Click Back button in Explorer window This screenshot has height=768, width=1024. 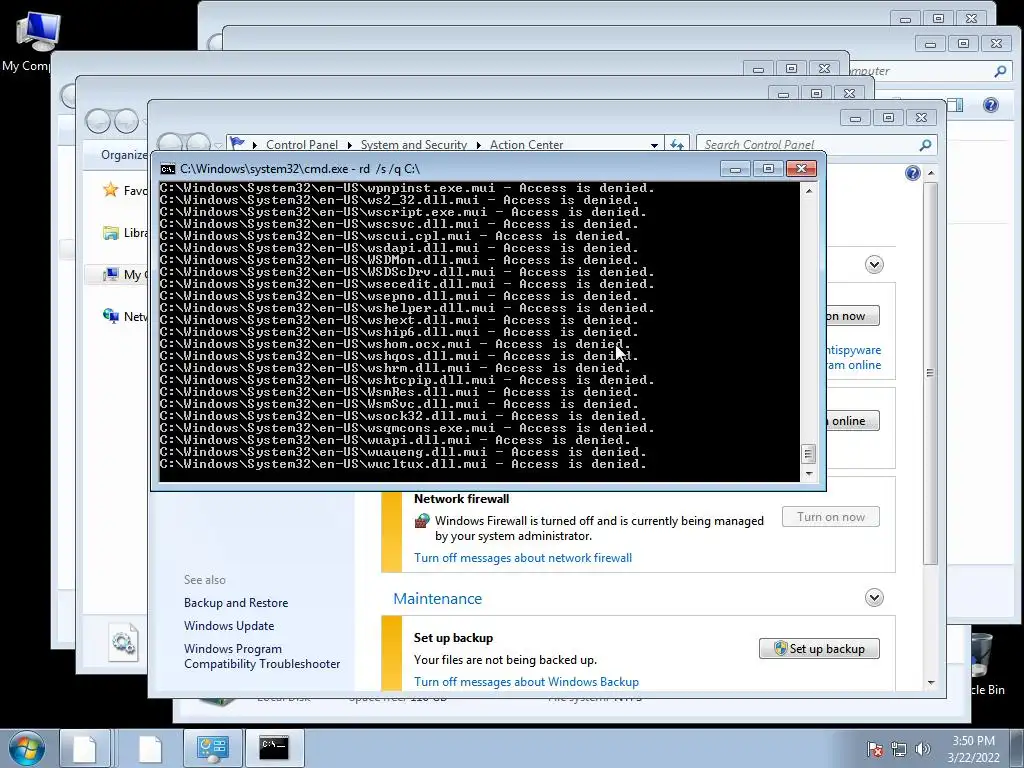[98, 121]
